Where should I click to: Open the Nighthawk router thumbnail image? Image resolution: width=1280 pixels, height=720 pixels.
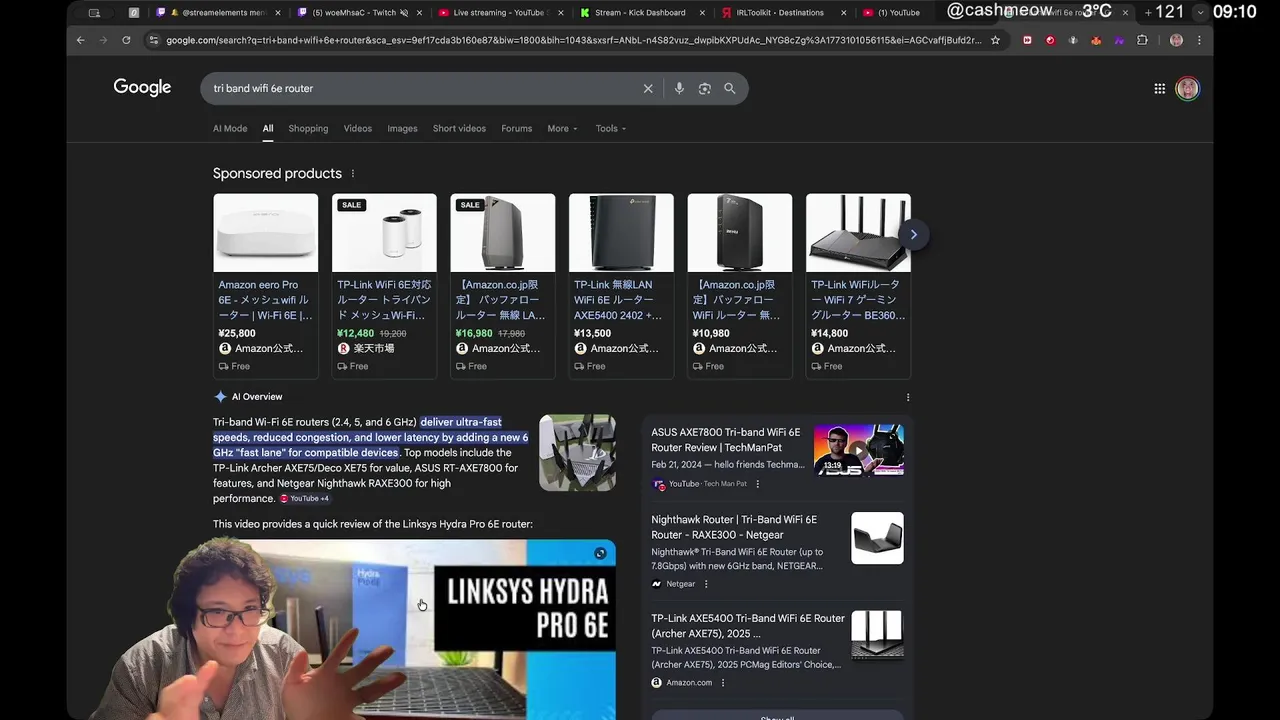point(877,538)
